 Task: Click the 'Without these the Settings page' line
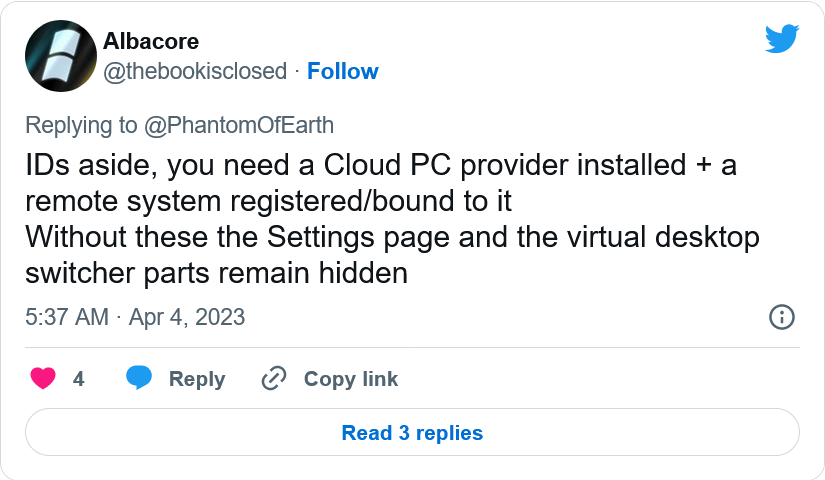393,237
